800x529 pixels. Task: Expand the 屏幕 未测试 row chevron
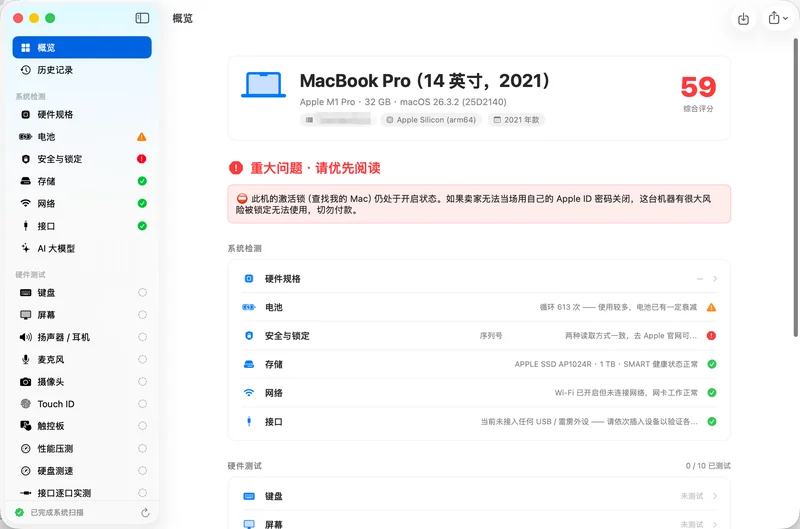click(715, 524)
